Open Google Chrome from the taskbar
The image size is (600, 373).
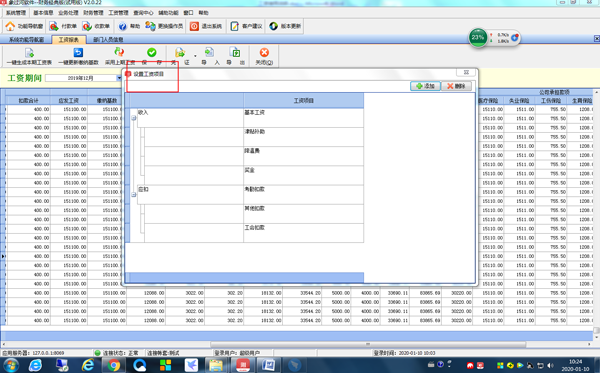(x=113, y=365)
